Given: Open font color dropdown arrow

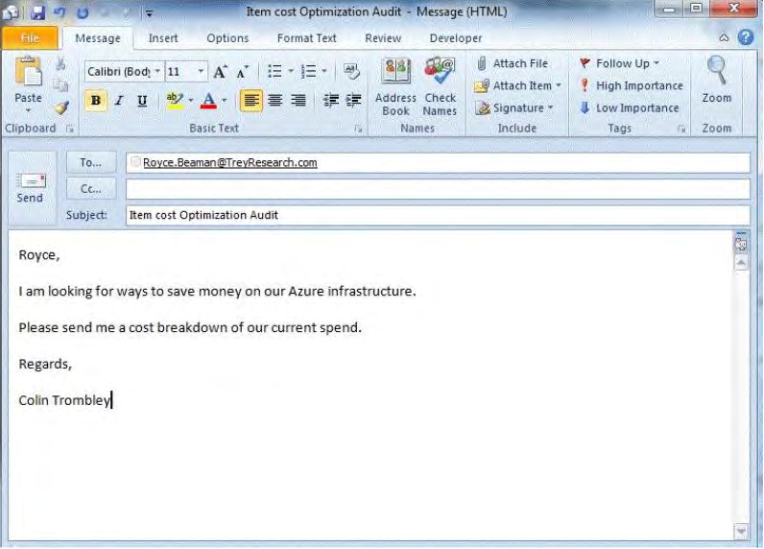Looking at the screenshot, I should (x=224, y=101).
